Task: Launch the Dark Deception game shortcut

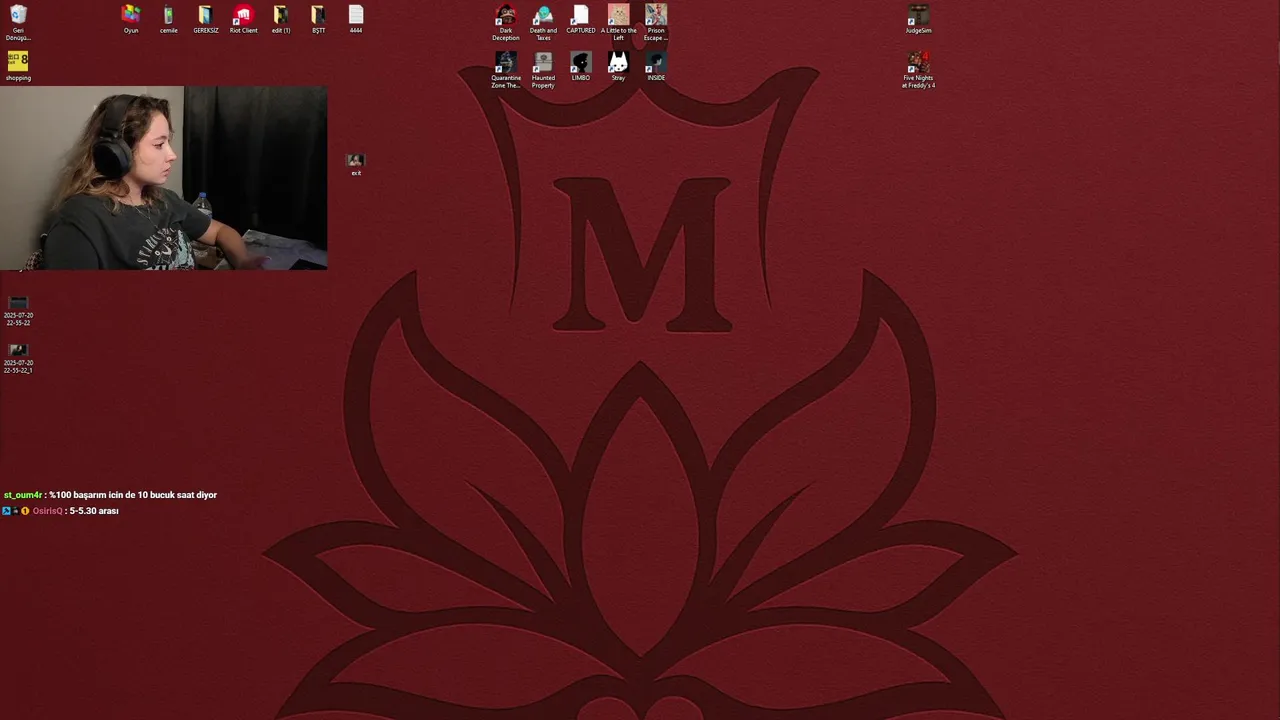Action: click(x=506, y=22)
